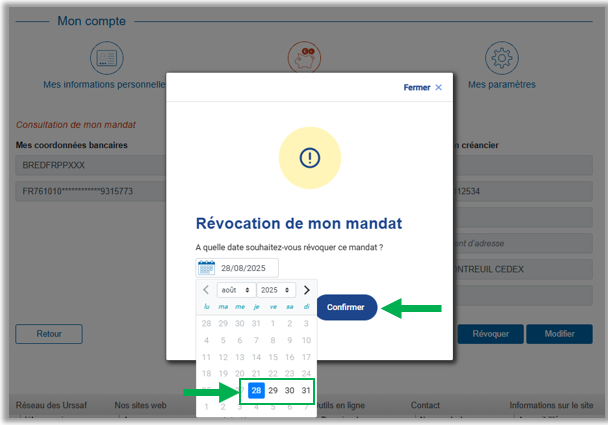Click Contact footer heading
Screen dimensions: 608x425
[425, 405]
